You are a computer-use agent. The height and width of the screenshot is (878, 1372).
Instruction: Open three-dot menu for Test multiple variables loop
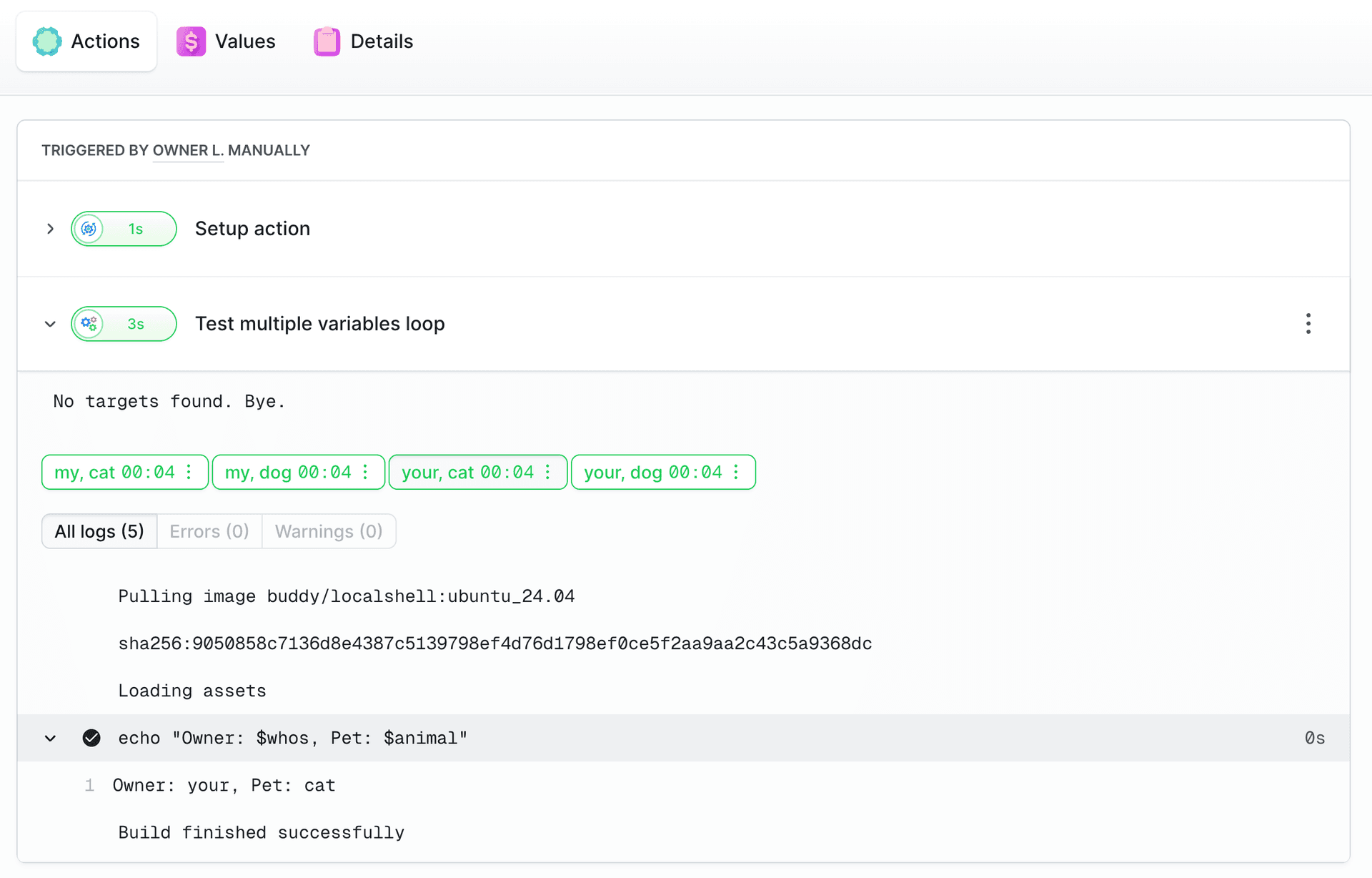(x=1308, y=324)
